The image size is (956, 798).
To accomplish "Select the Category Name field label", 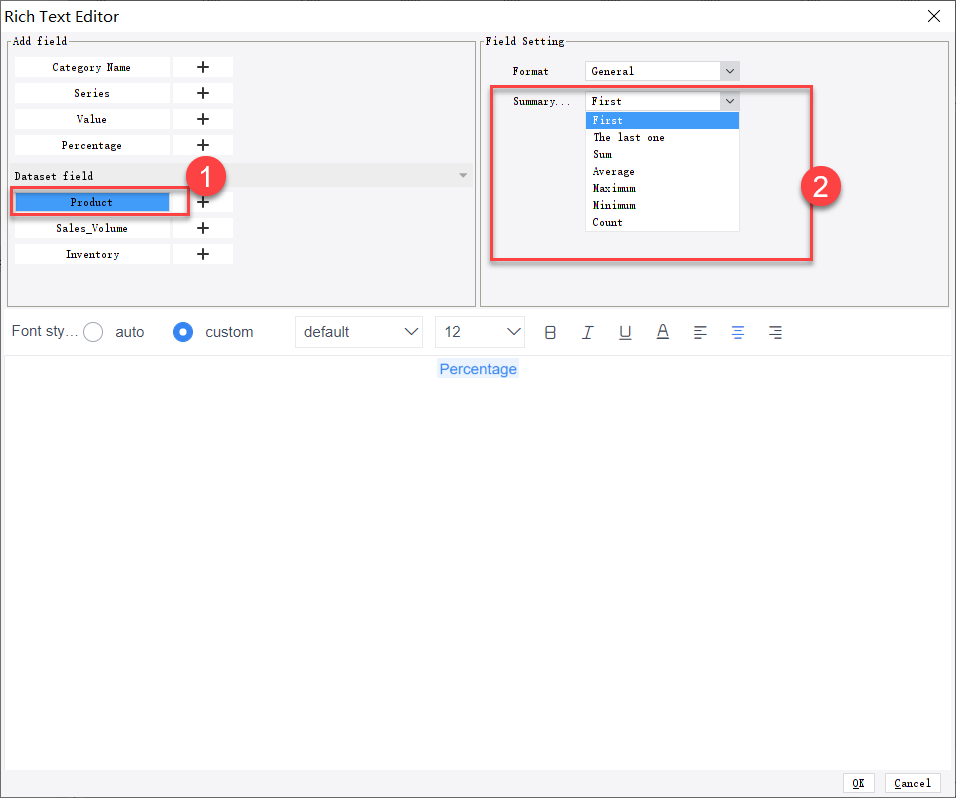I will coord(92,67).
